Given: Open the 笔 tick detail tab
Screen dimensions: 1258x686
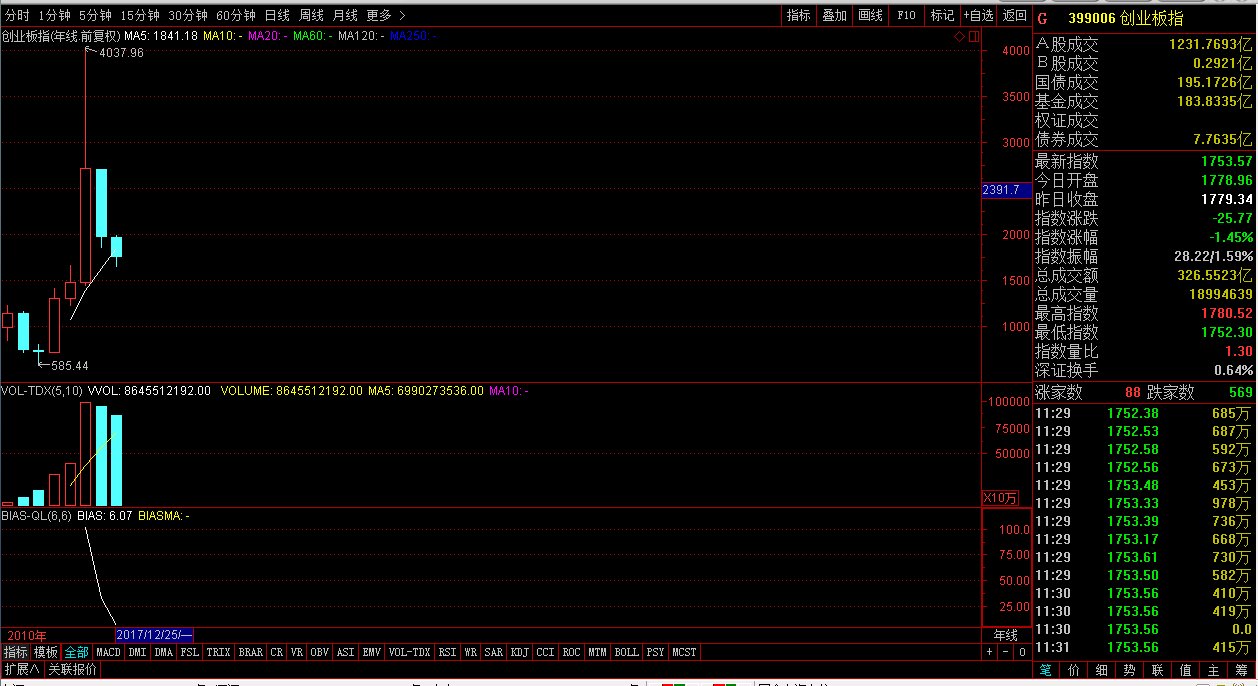Looking at the screenshot, I should (x=1045, y=670).
